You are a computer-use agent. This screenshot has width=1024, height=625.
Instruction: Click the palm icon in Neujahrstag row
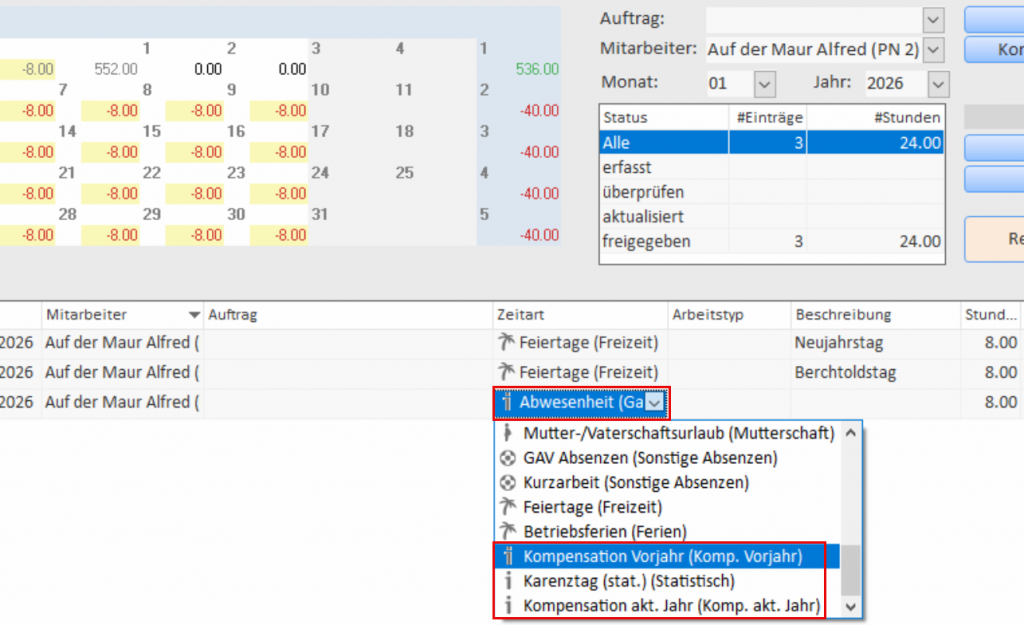tap(505, 342)
